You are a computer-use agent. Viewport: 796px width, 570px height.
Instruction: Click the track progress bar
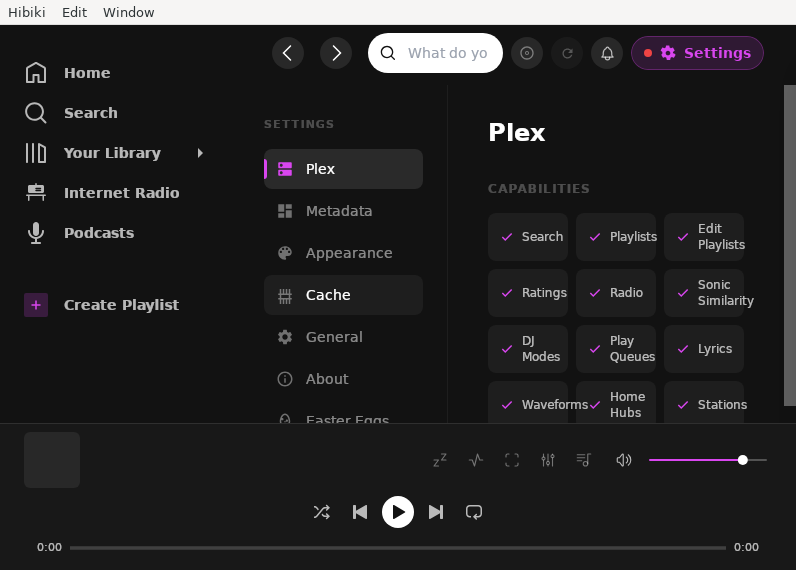pos(398,548)
